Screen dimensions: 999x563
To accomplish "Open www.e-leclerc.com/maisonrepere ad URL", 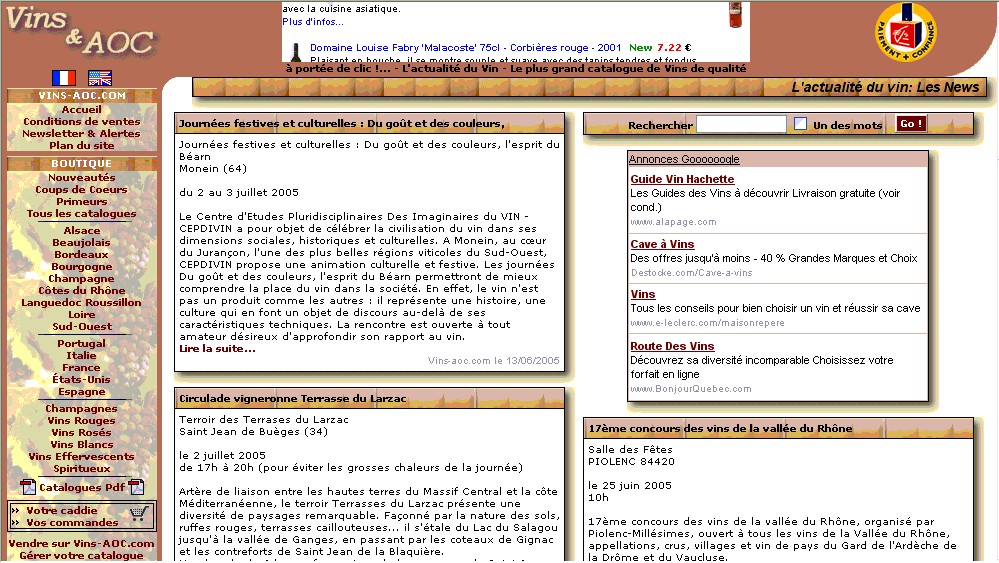I will pos(707,323).
